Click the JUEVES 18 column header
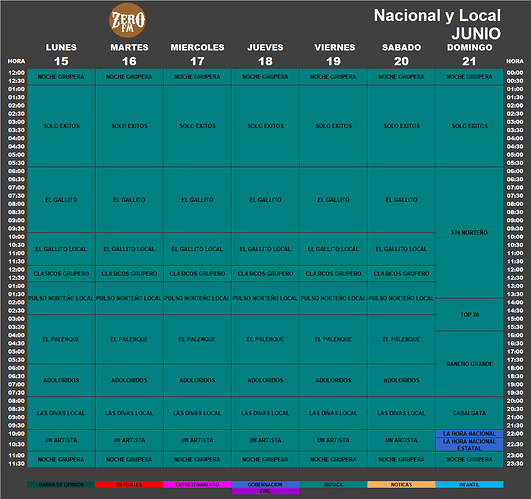 [x=266, y=54]
